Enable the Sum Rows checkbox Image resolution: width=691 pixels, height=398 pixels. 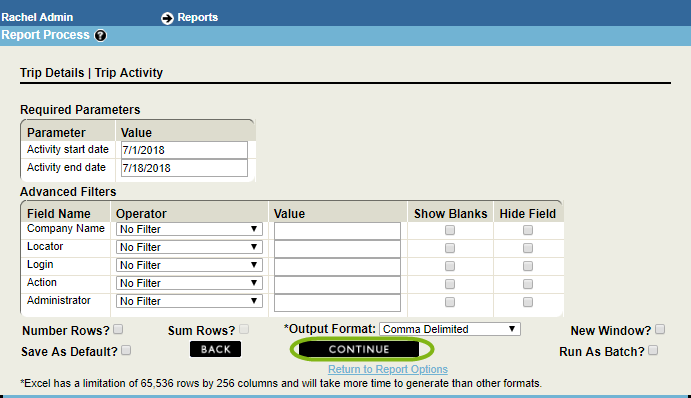click(x=244, y=329)
